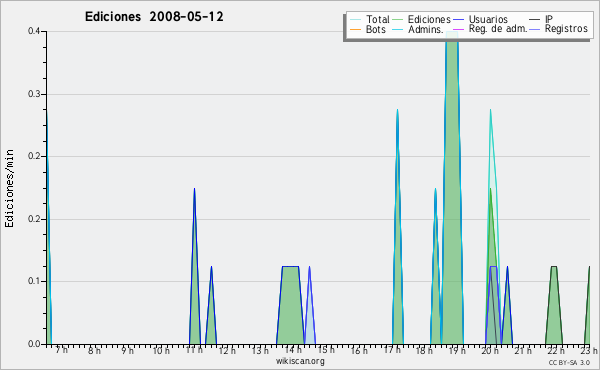Click the '12 h' x-axis label

pyautogui.click(x=227, y=350)
